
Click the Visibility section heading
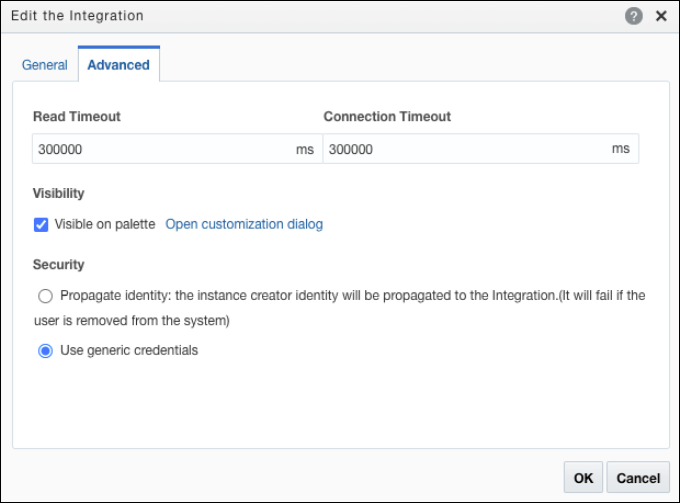(x=58, y=193)
